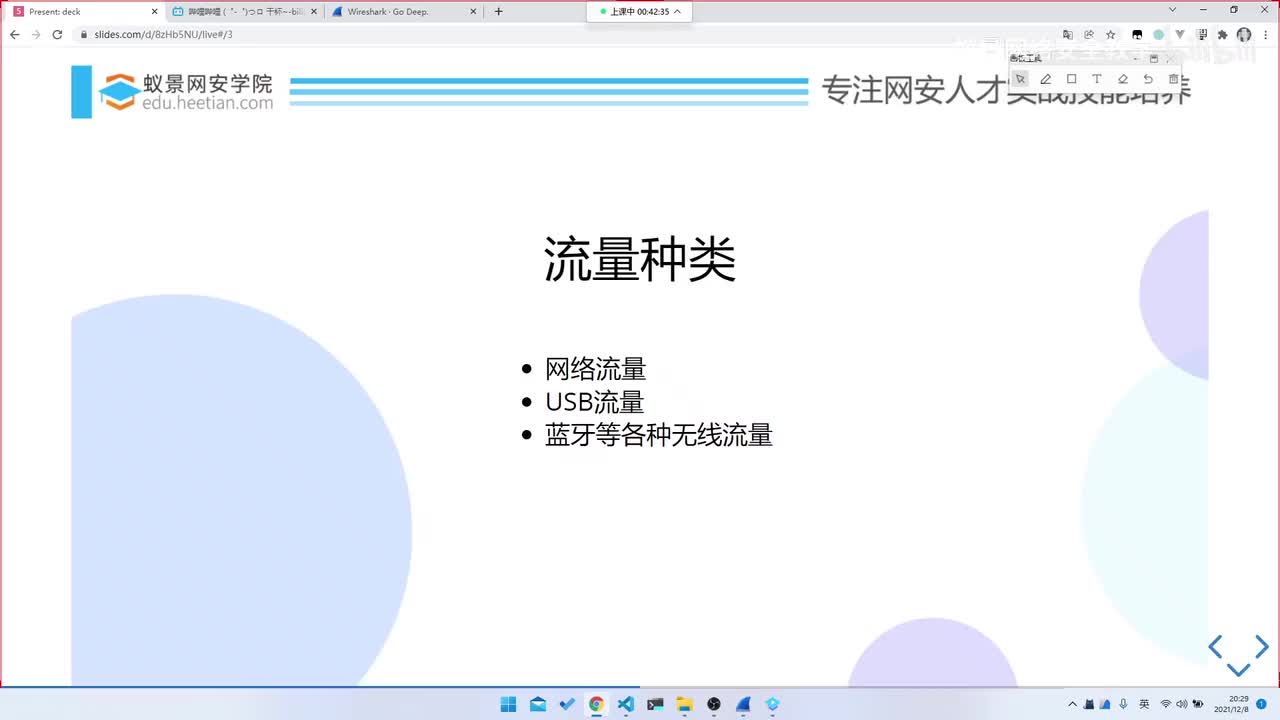Image resolution: width=1280 pixels, height=720 pixels.
Task: Click the undo arrow in drawing toolbar
Action: coord(1148,79)
